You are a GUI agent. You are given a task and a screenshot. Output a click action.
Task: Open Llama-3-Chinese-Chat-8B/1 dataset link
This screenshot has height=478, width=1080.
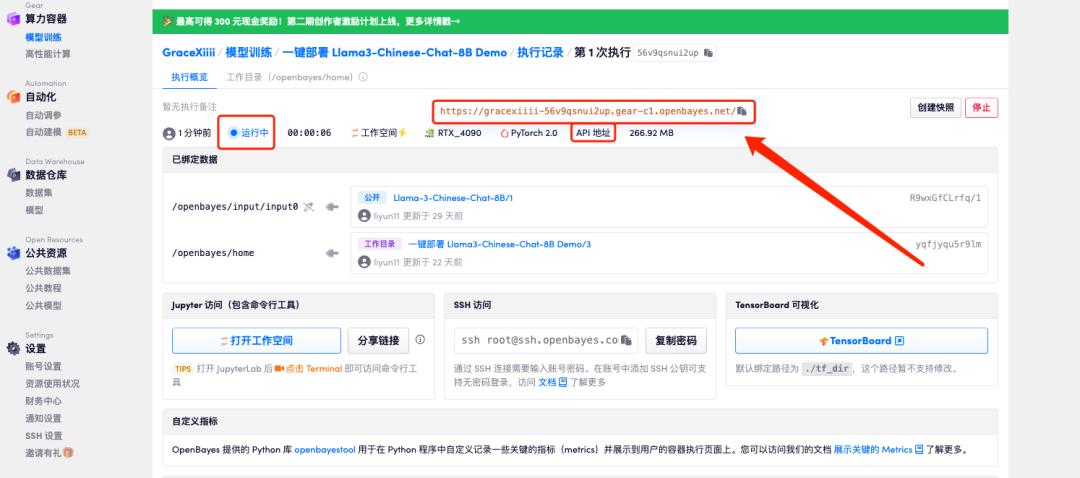click(453, 198)
